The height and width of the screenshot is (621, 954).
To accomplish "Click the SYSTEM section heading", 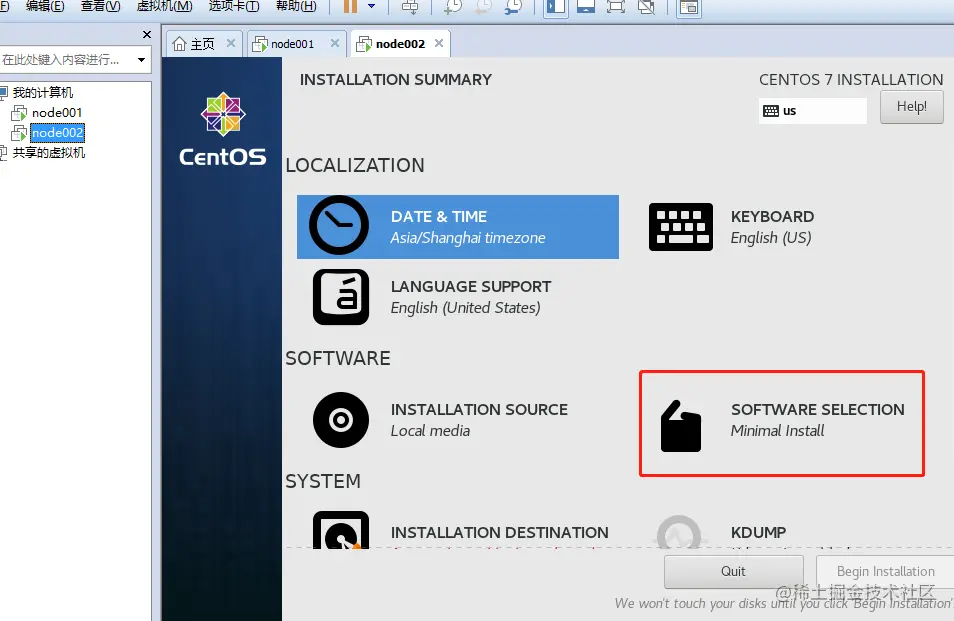I will click(323, 481).
